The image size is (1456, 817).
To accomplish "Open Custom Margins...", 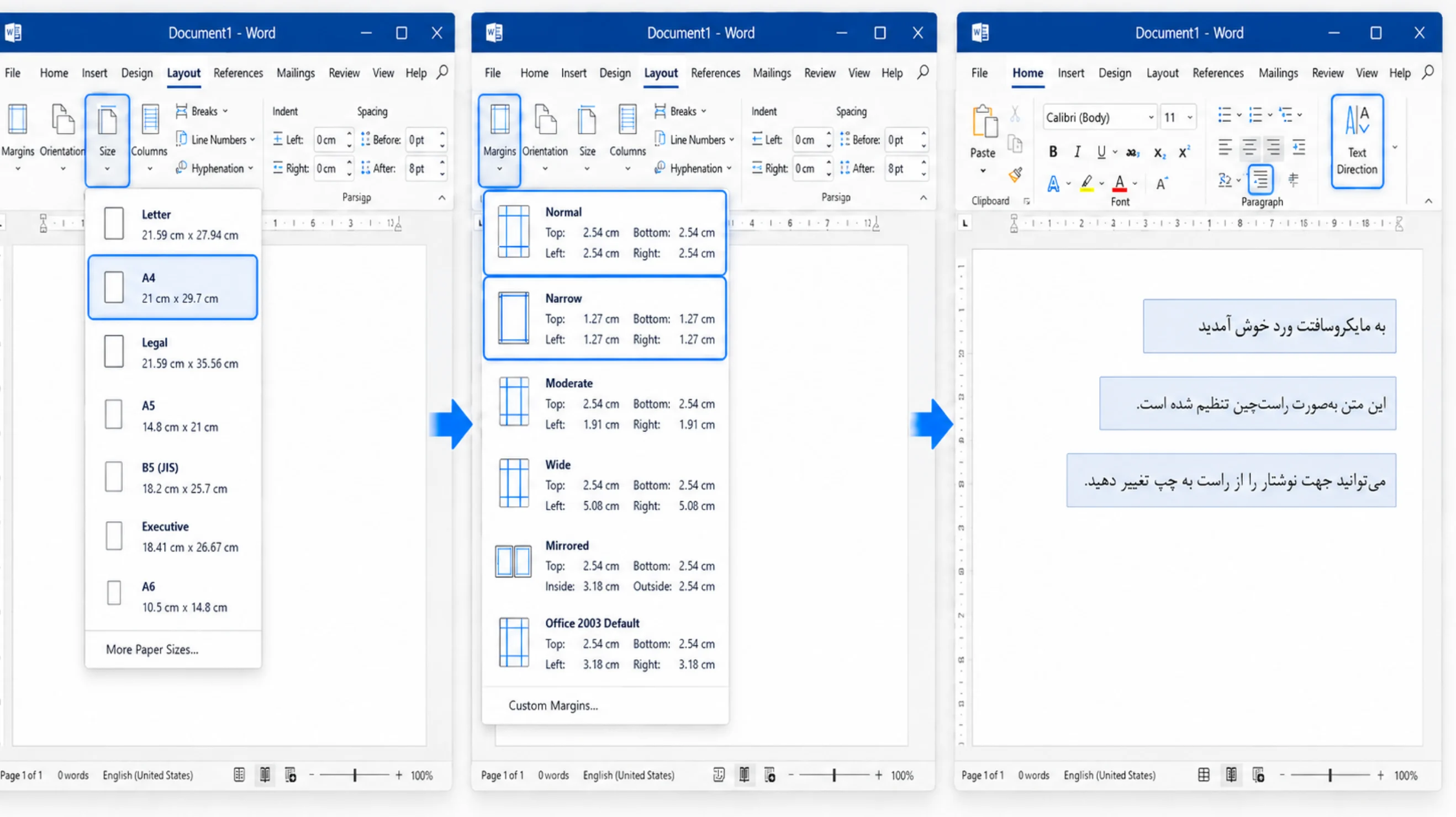I will (x=553, y=705).
